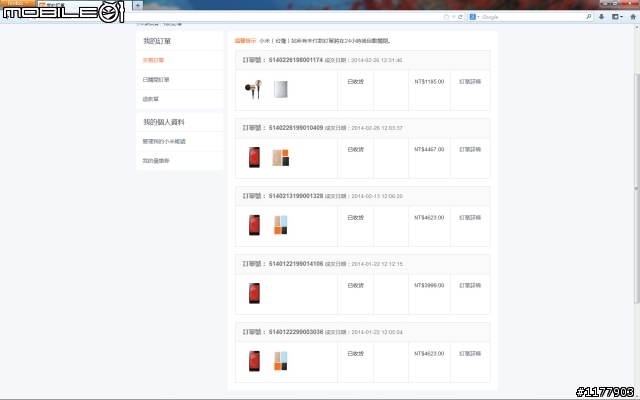Click the case thumbnail in order 5140226199010409
The height and width of the screenshot is (400, 640).
pyautogui.click(x=281, y=158)
